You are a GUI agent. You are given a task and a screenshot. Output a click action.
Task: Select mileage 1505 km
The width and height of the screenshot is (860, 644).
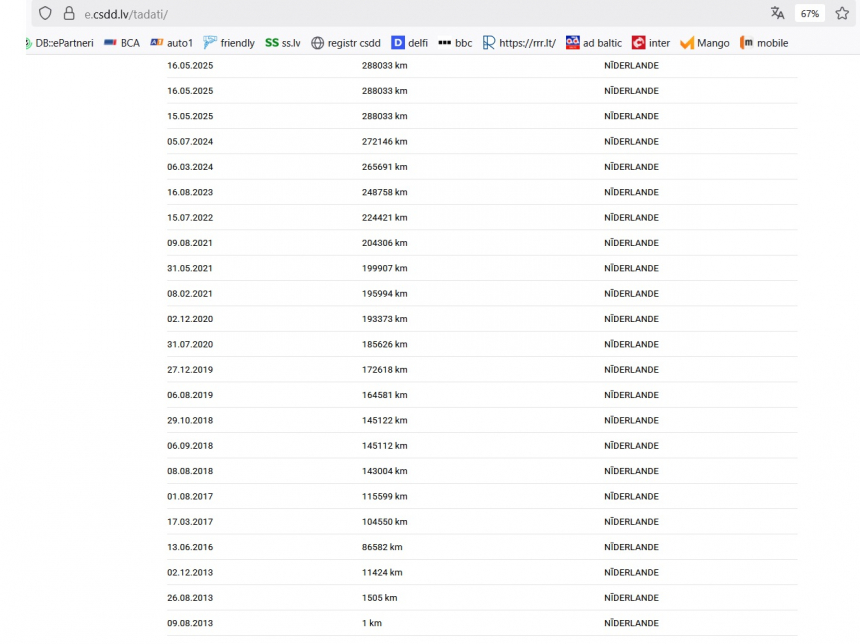380,598
